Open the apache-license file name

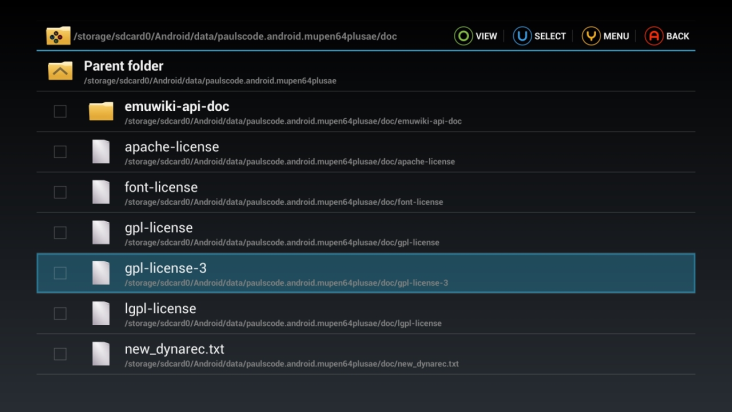click(x=172, y=147)
